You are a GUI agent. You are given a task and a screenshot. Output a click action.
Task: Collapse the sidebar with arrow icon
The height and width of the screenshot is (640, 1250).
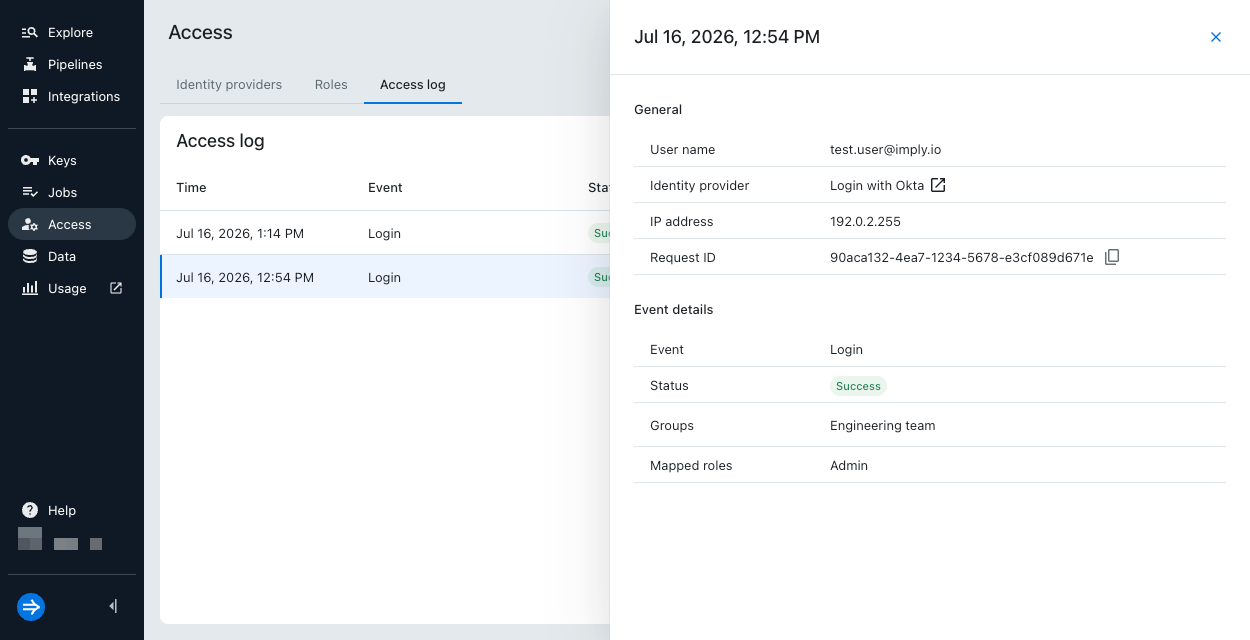click(x=113, y=606)
